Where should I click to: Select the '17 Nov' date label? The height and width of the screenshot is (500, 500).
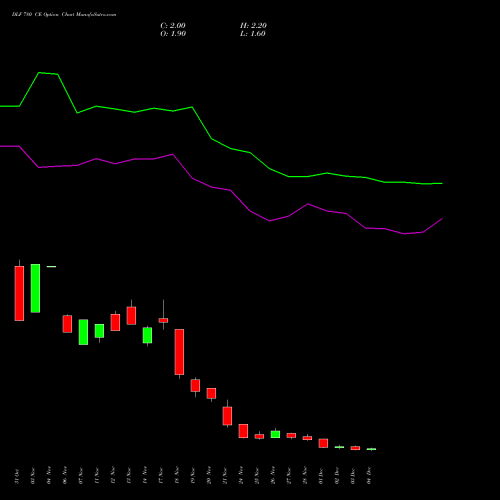[161, 476]
